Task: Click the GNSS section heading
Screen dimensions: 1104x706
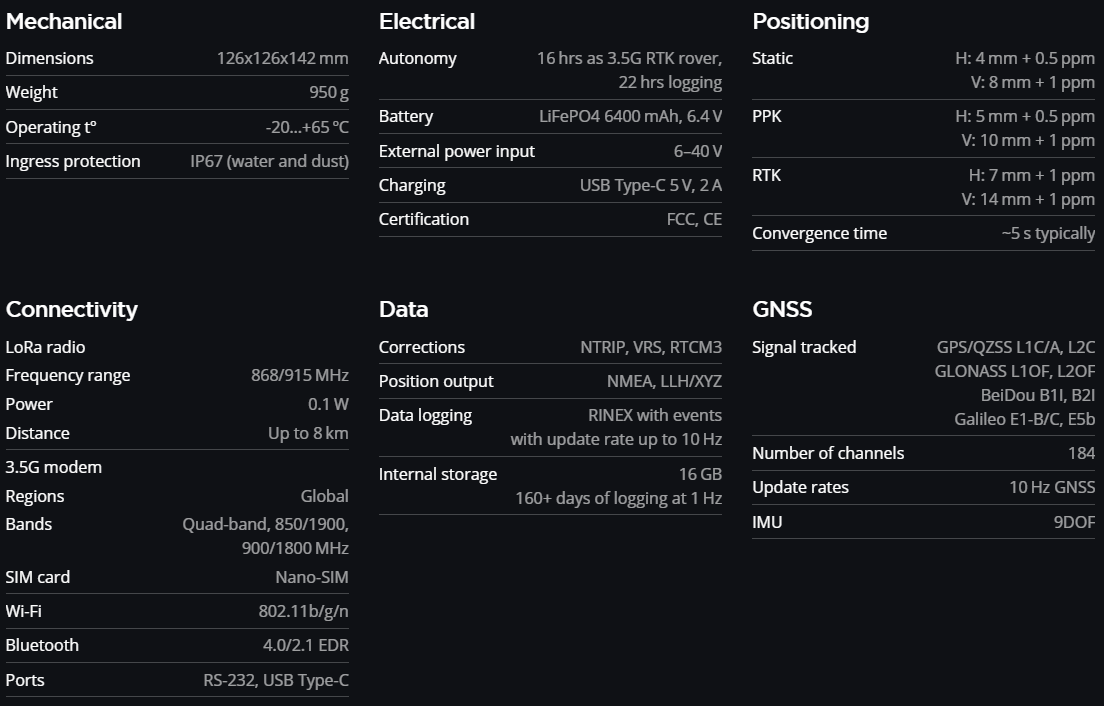Action: (x=782, y=309)
